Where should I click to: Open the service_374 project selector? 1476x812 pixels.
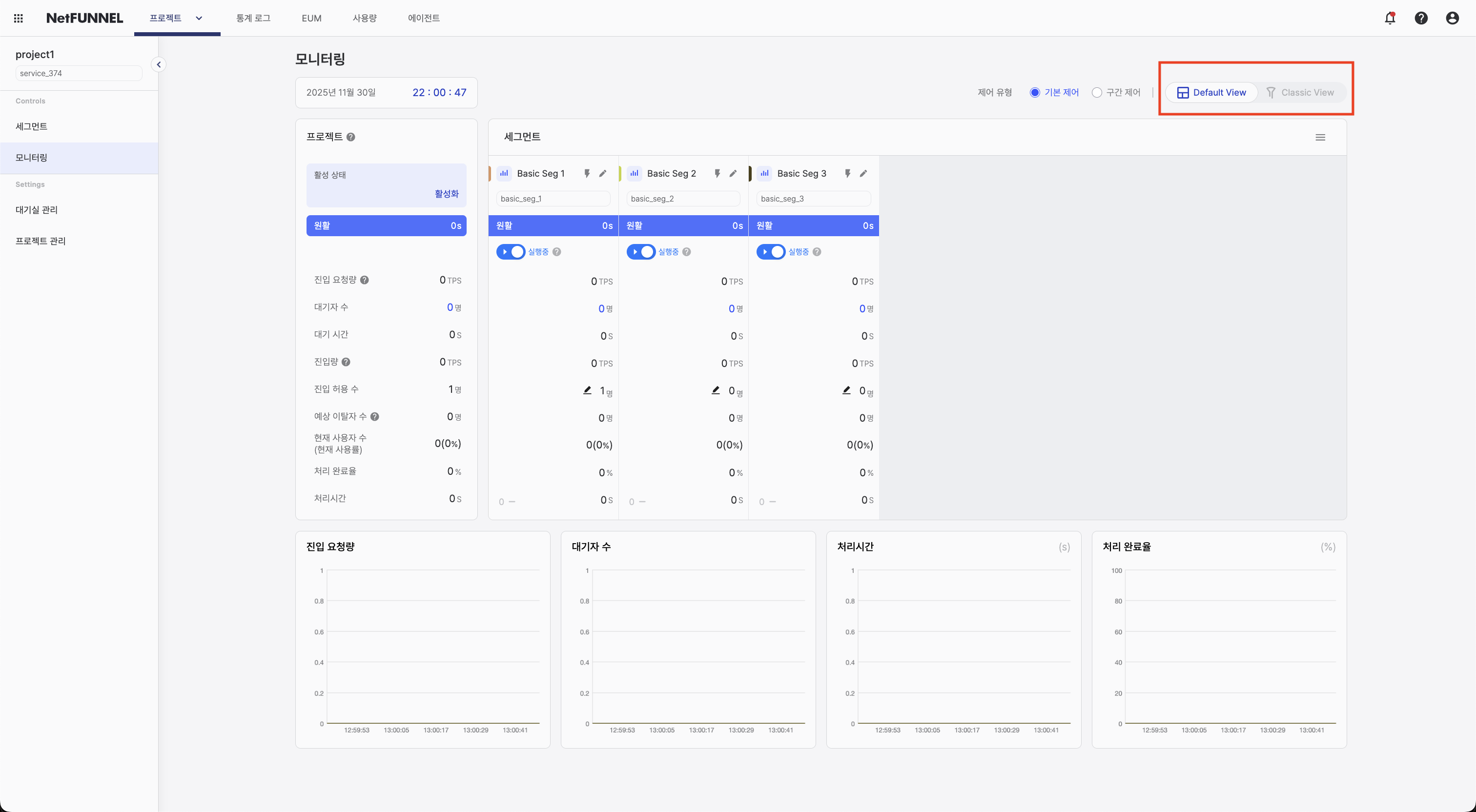point(78,73)
